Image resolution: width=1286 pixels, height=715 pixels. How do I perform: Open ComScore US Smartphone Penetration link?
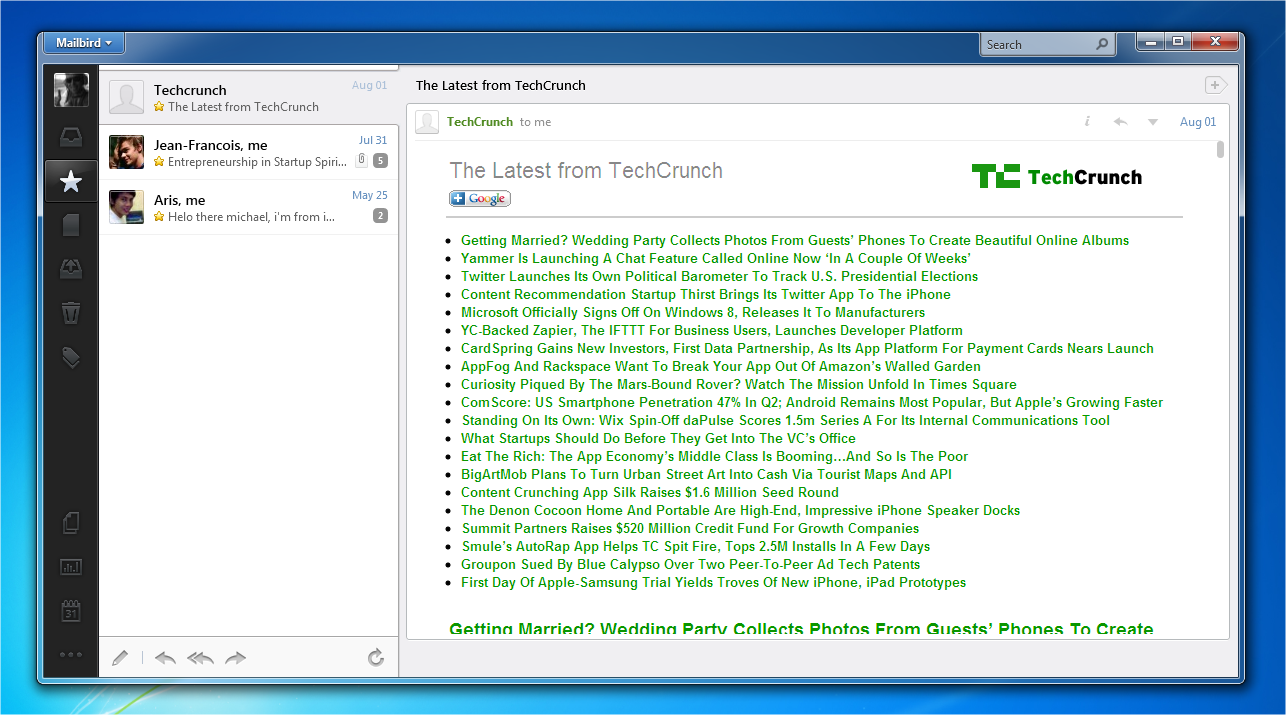pyautogui.click(x=812, y=402)
